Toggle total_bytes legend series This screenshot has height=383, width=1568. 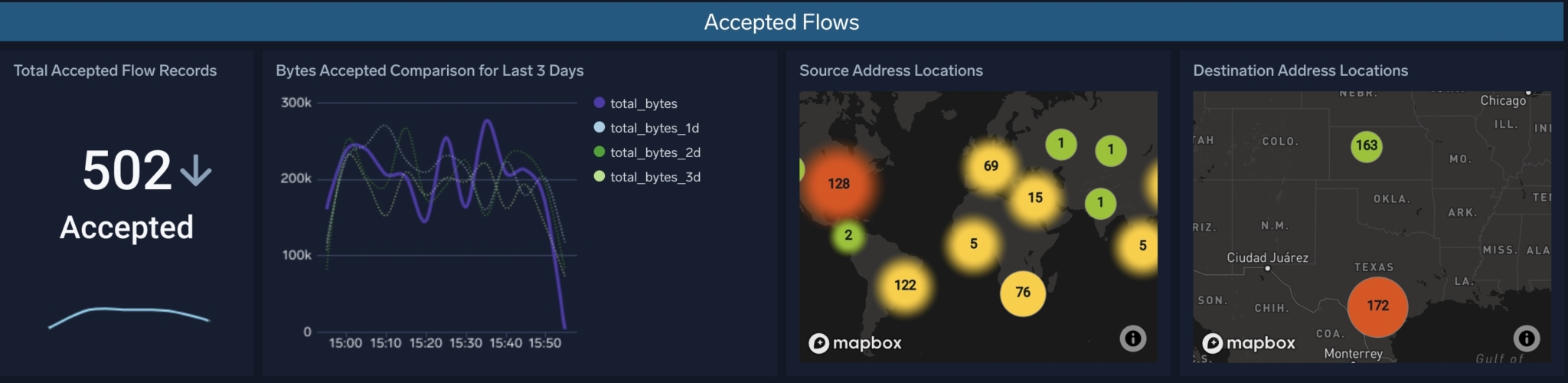point(635,103)
